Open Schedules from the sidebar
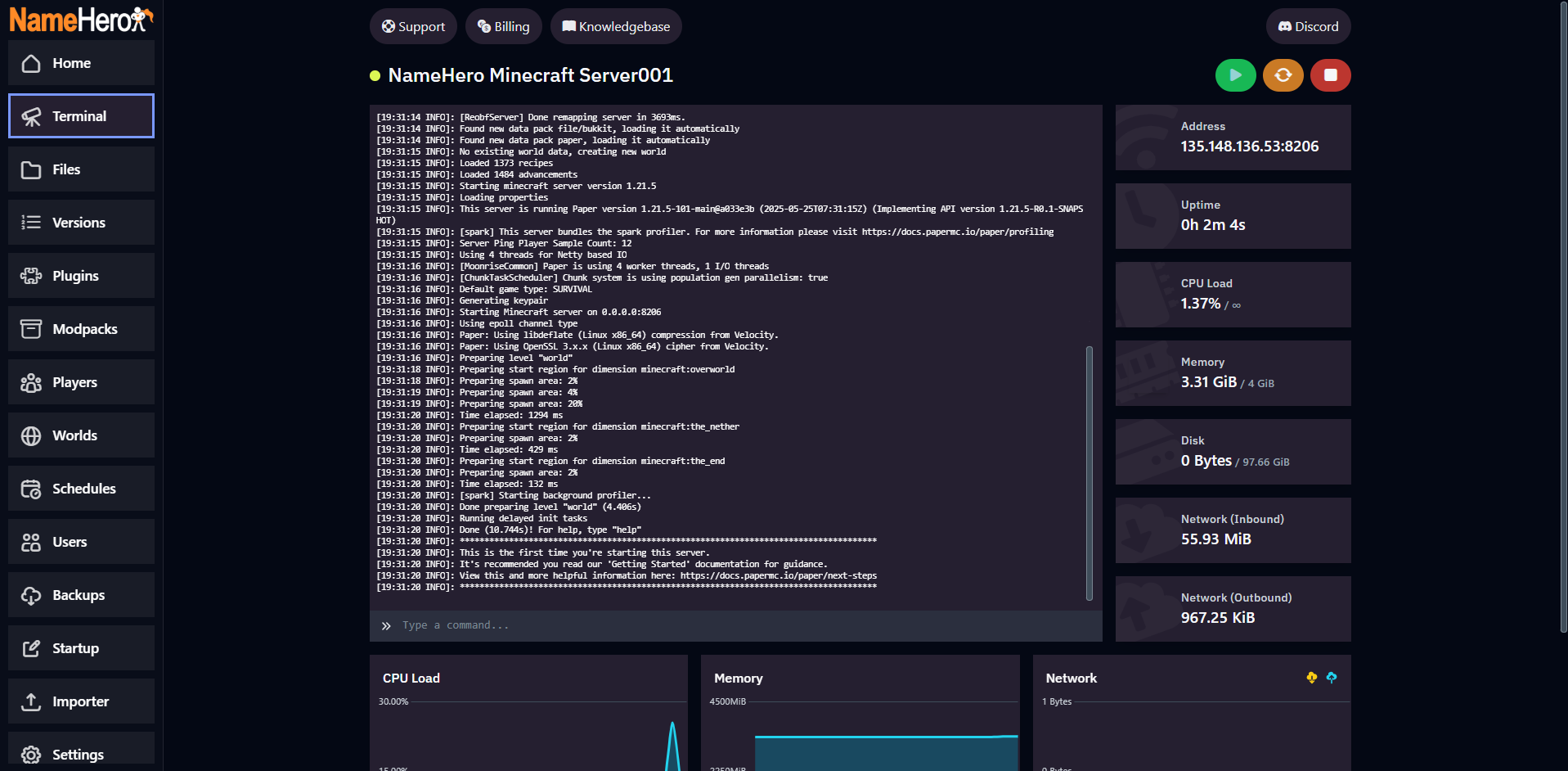1568x771 pixels. (81, 489)
